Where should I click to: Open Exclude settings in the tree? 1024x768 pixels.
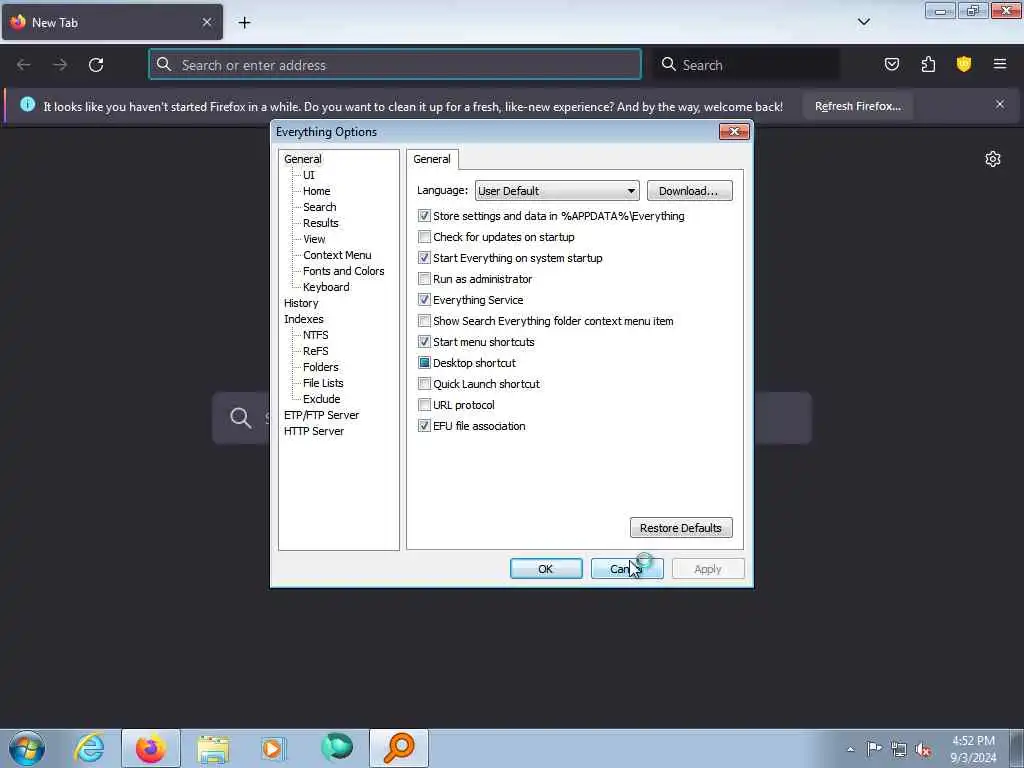coord(321,399)
